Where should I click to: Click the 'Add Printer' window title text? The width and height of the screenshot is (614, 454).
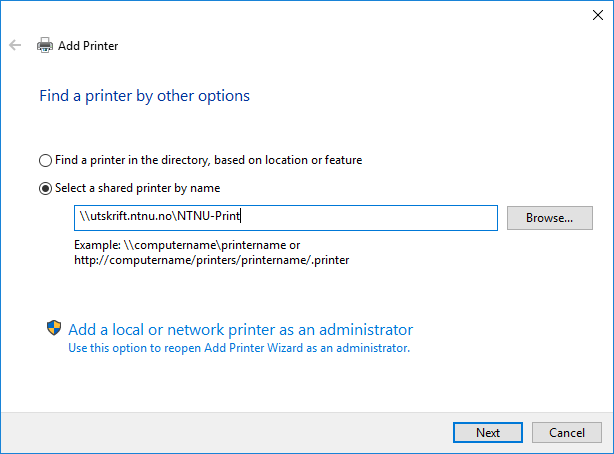88,46
